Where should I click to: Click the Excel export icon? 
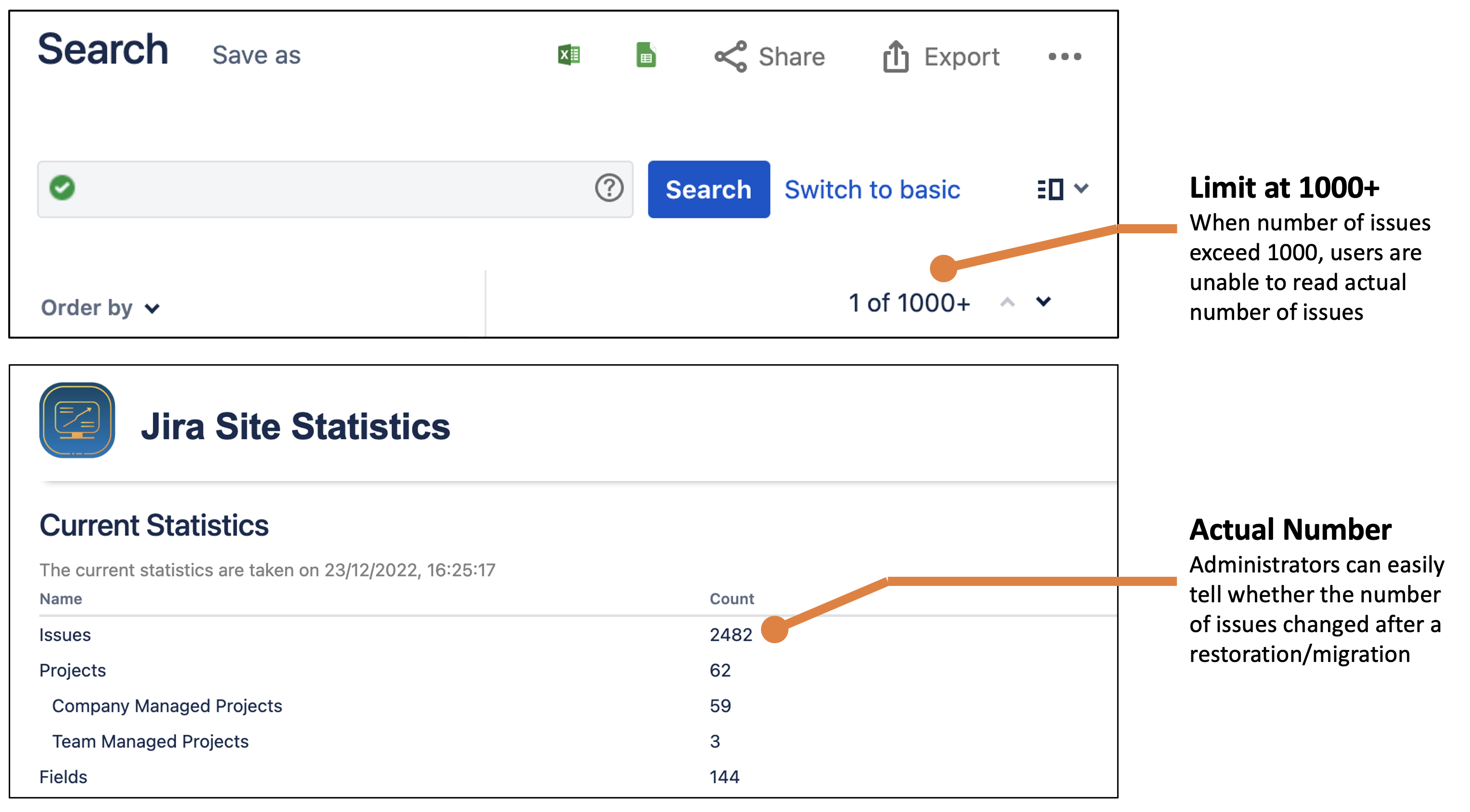click(568, 55)
